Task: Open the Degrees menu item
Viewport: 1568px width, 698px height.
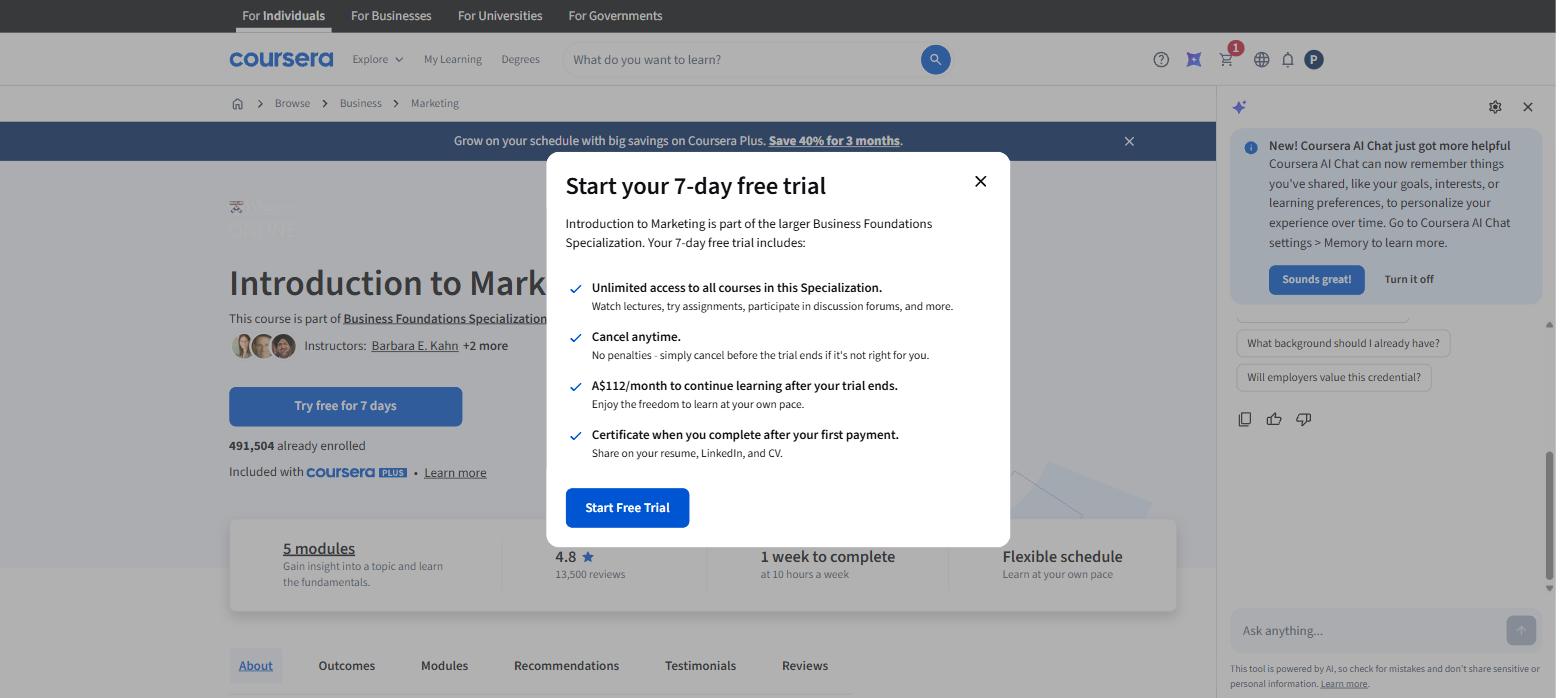Action: [520, 59]
